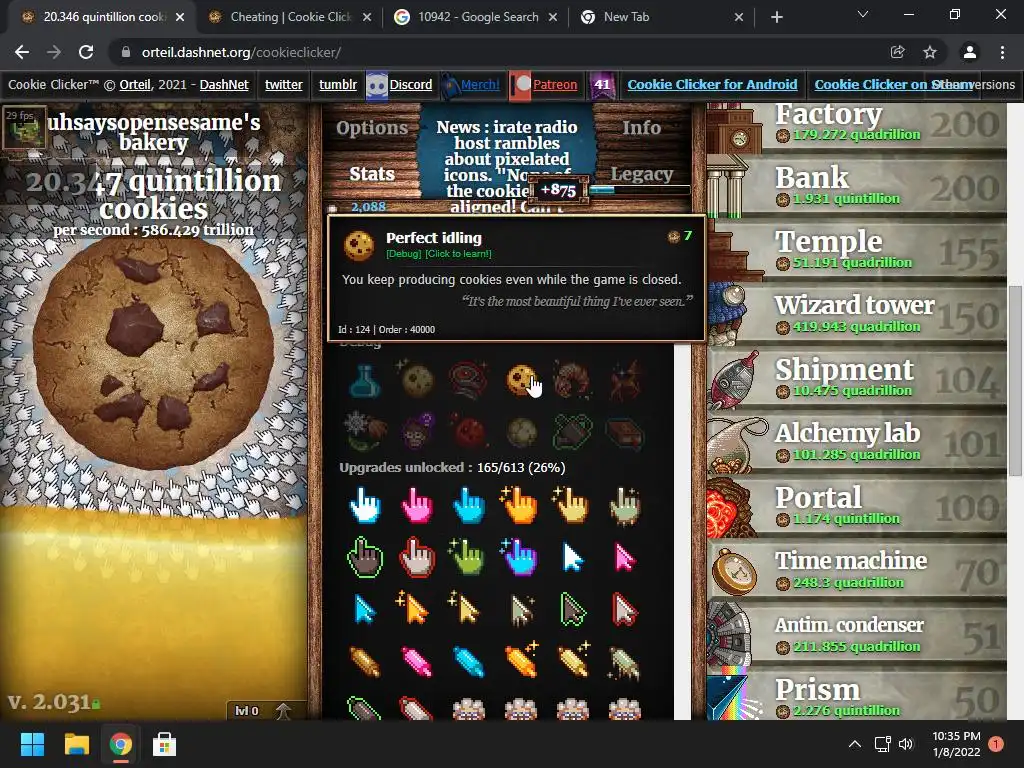
Task: Open the twitter link
Action: pos(283,84)
